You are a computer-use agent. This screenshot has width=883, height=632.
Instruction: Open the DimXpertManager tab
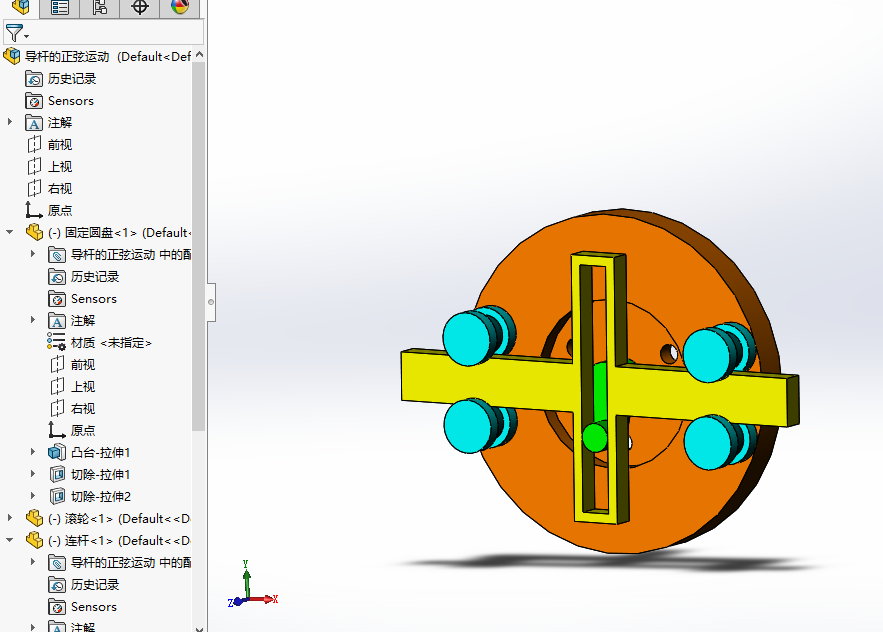click(140, 7)
